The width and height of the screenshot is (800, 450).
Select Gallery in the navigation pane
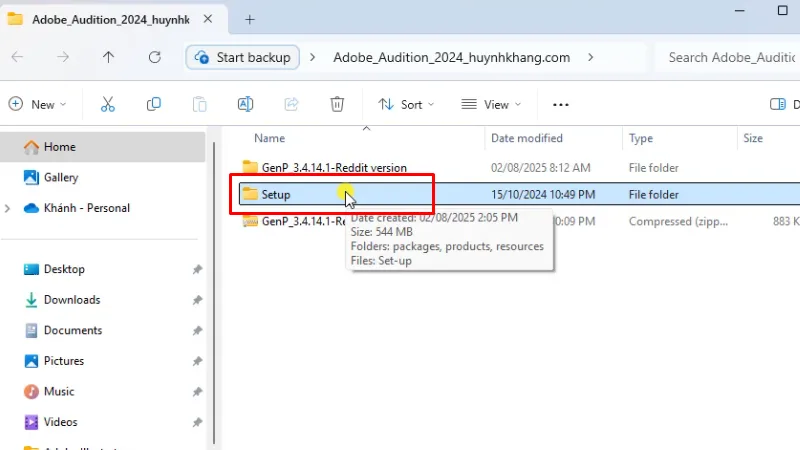tap(60, 177)
